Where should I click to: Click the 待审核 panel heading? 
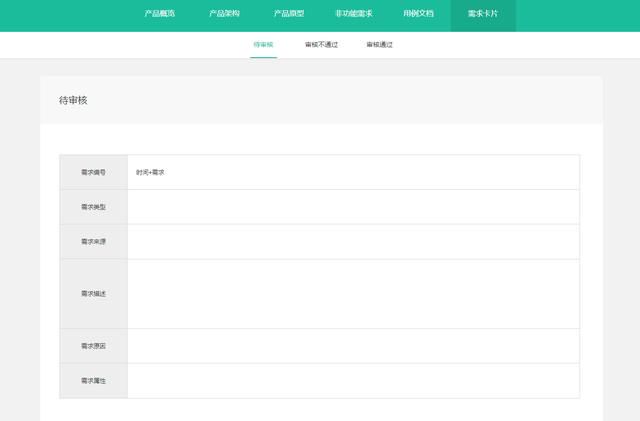coord(73,100)
